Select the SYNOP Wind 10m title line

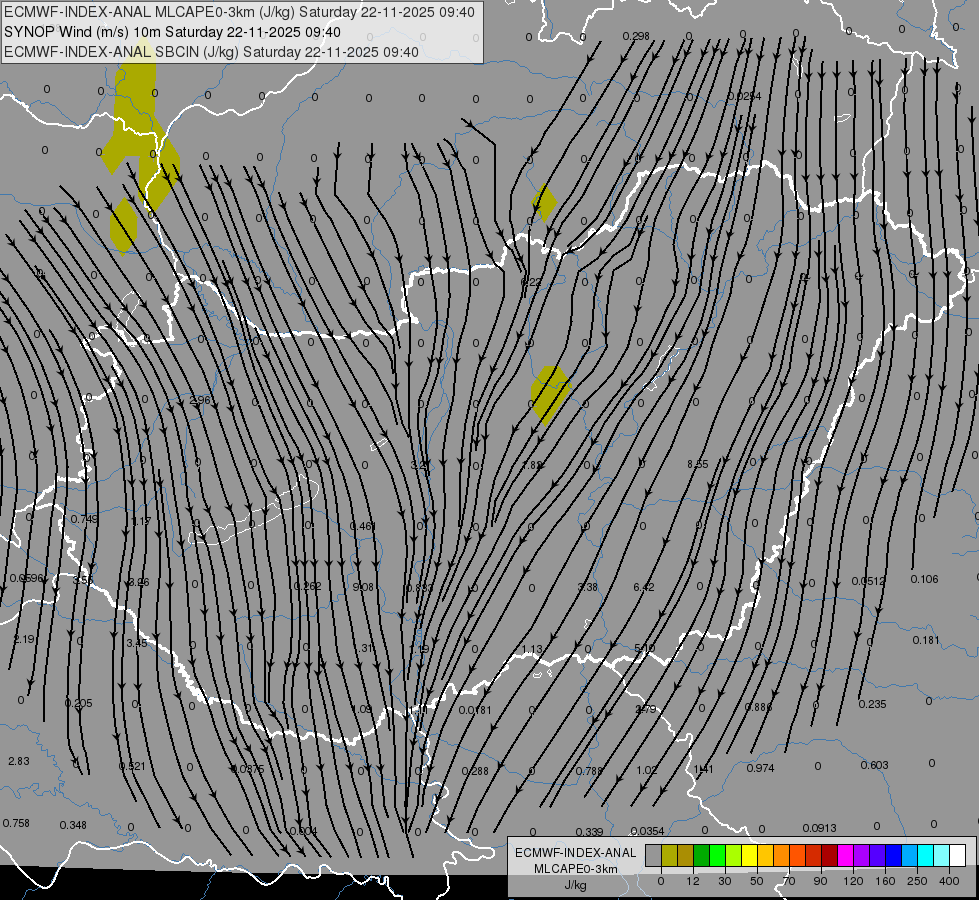coord(172,32)
